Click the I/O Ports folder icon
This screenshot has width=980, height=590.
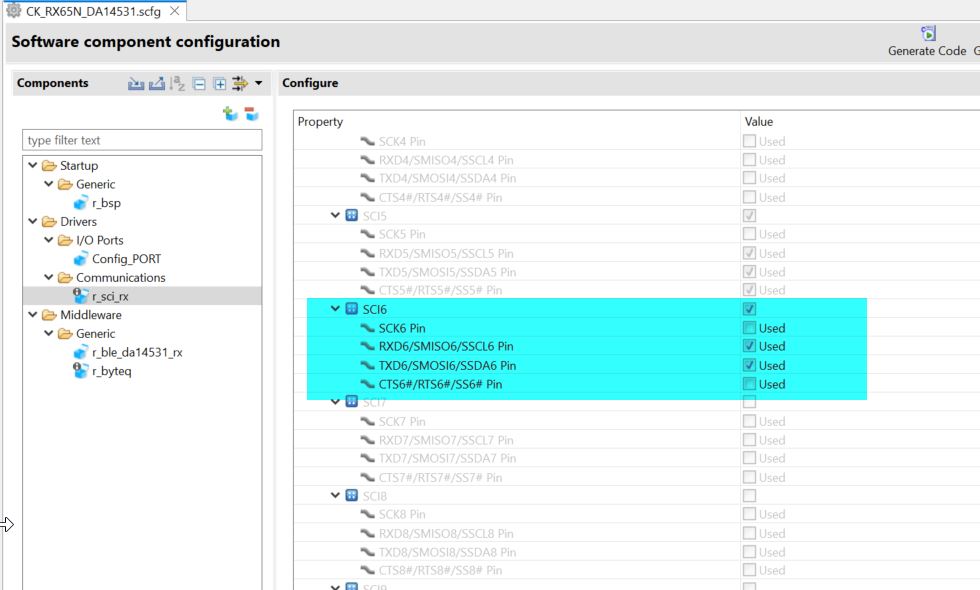[x=65, y=240]
